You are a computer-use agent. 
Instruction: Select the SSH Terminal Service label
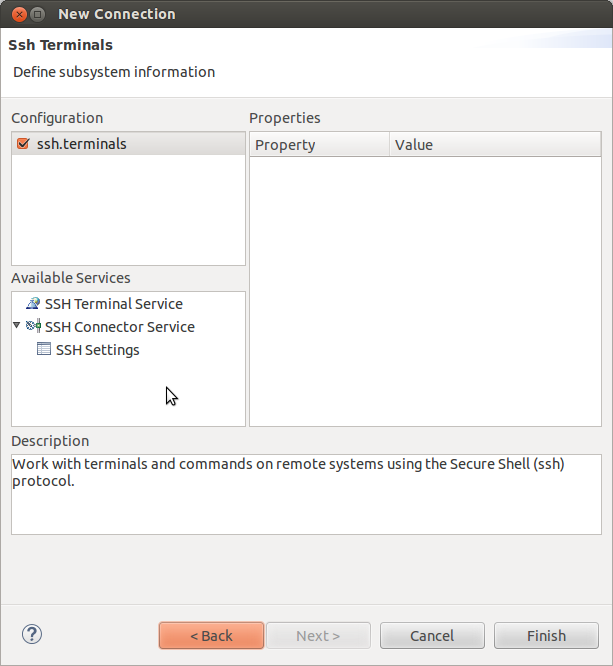pyautogui.click(x=113, y=304)
